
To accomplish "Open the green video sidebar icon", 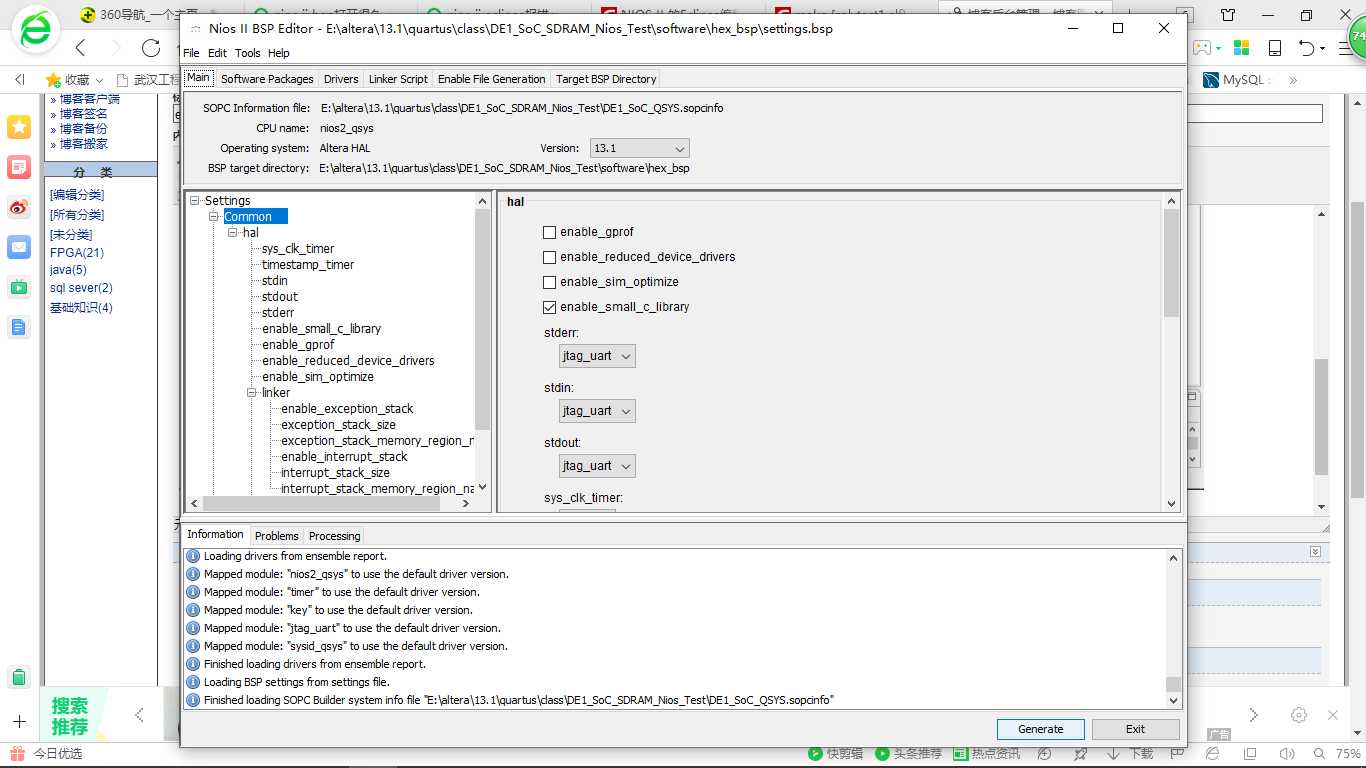I will pos(19,287).
